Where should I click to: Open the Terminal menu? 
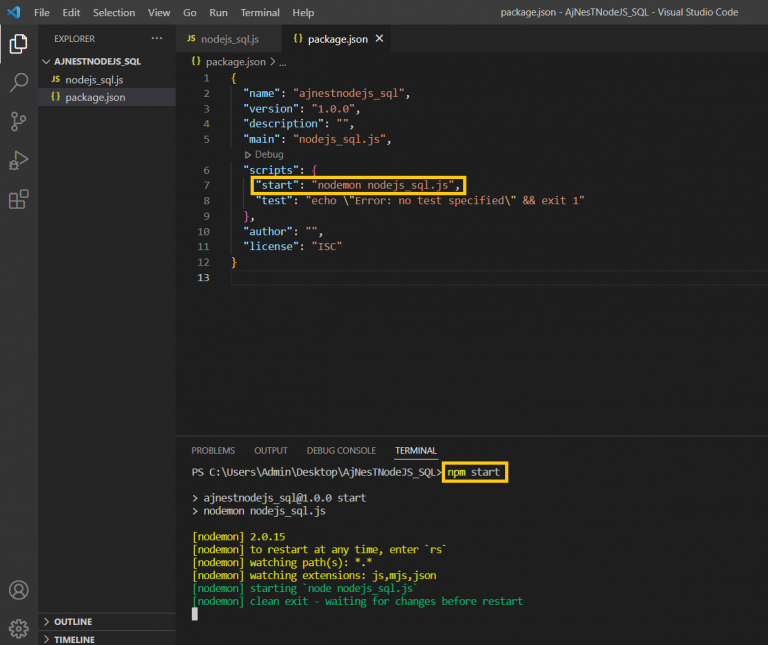pos(260,12)
